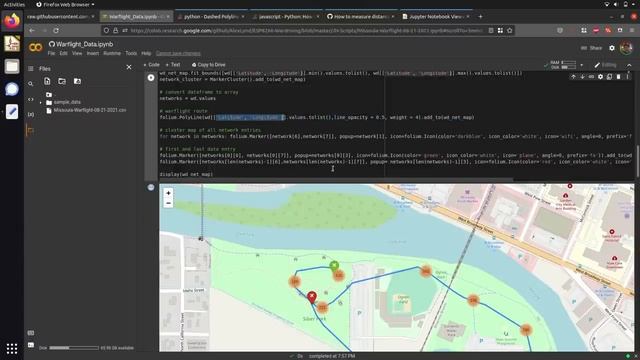Clear the output using the output cell icon
Screen dimensions: 640x360
point(151,187)
